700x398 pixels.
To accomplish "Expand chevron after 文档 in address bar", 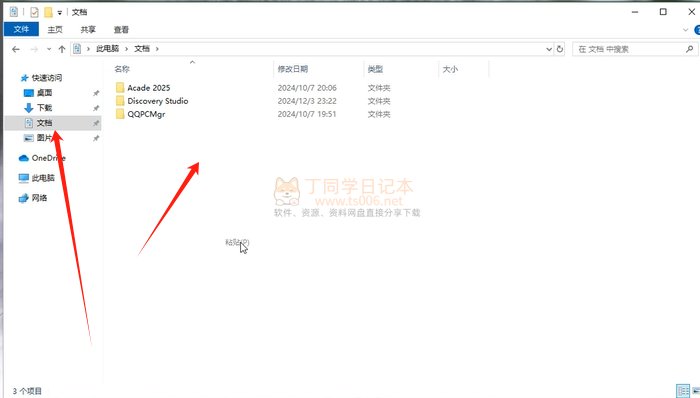I will (x=157, y=49).
